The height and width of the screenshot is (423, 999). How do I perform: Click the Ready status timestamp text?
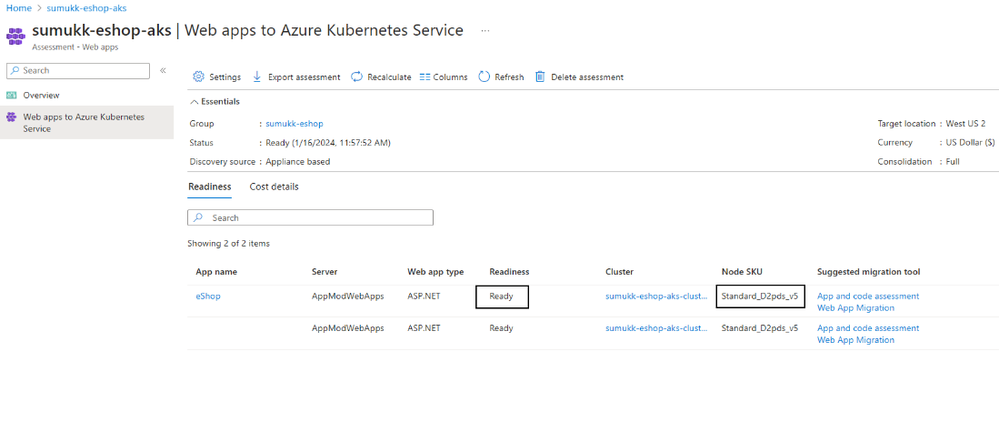(x=328, y=143)
